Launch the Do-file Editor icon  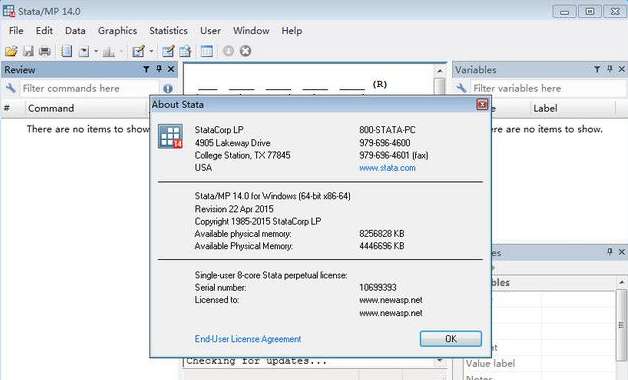pos(139,51)
